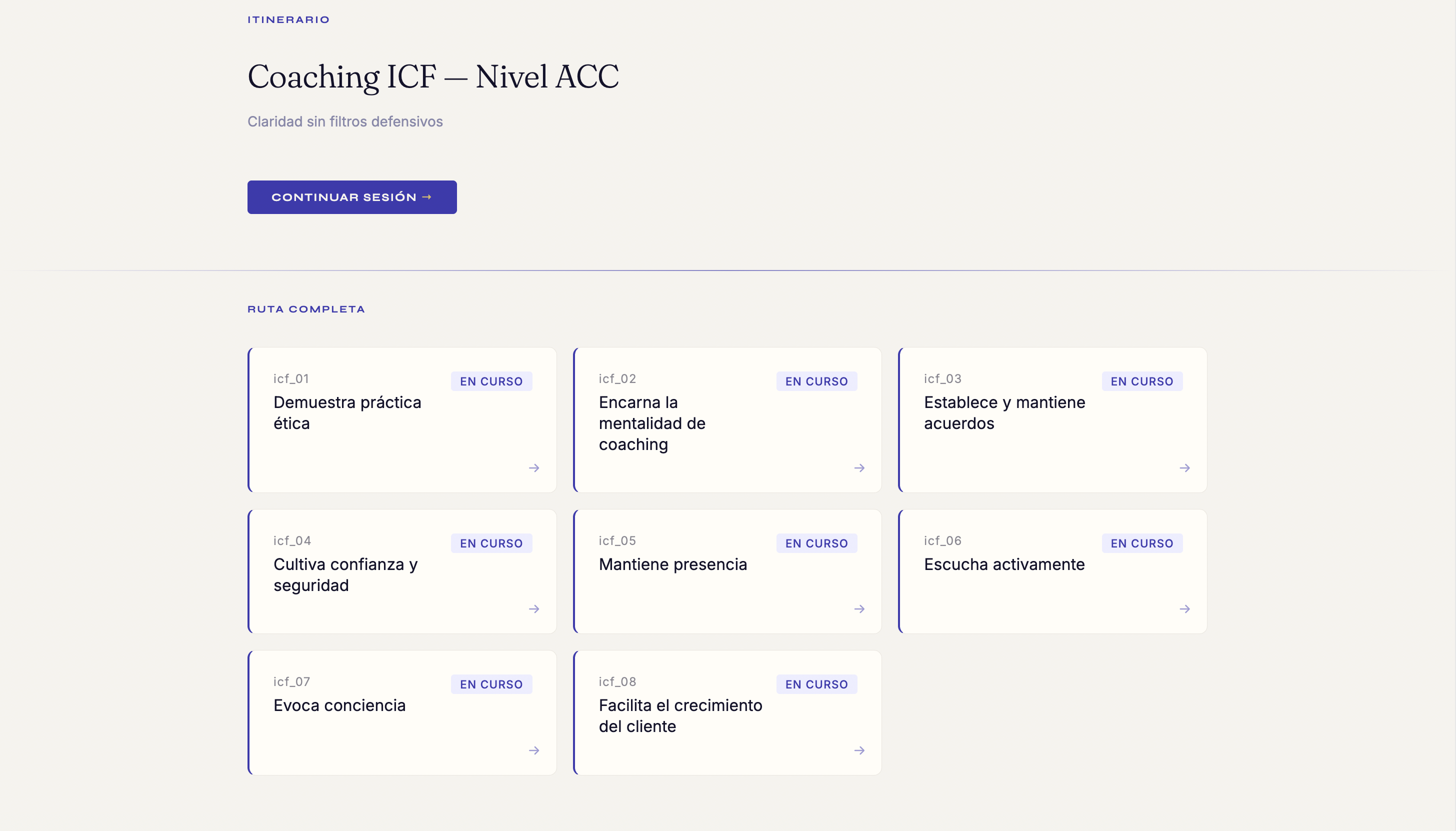The width and height of the screenshot is (1456, 831).
Task: Open the Escucha activamente title
Action: tap(1004, 564)
